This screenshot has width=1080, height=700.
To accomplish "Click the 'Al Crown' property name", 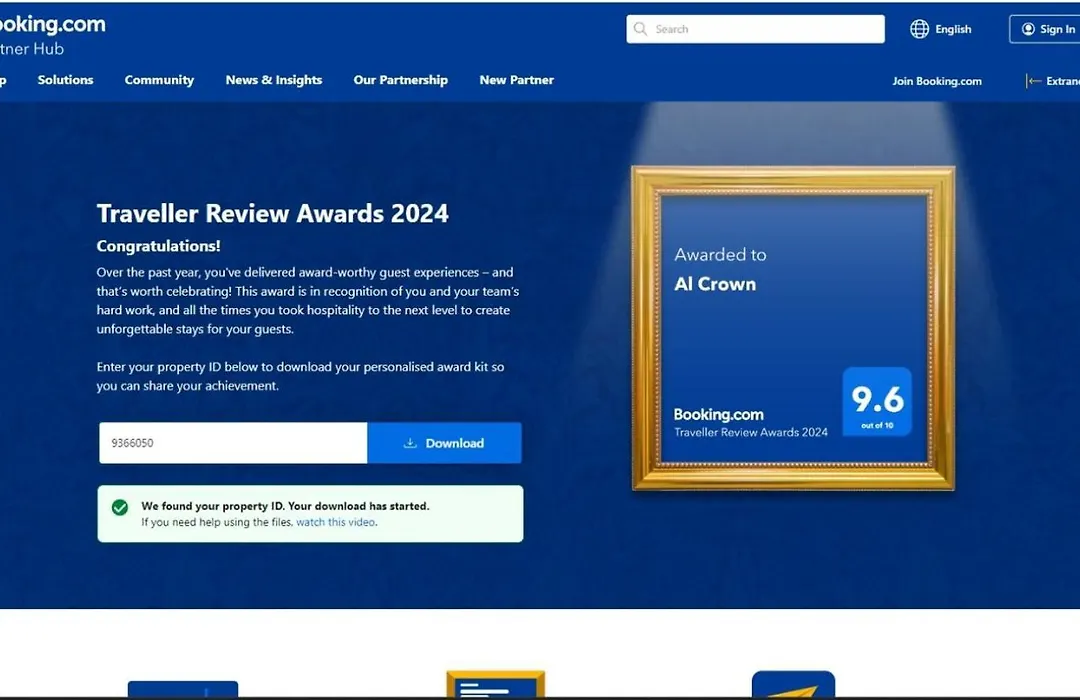I will pyautogui.click(x=715, y=284).
